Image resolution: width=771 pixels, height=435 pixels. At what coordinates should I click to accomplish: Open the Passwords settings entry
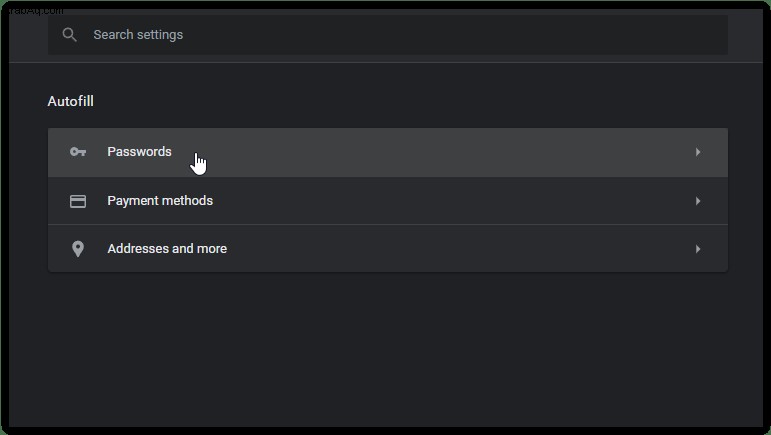click(x=388, y=152)
